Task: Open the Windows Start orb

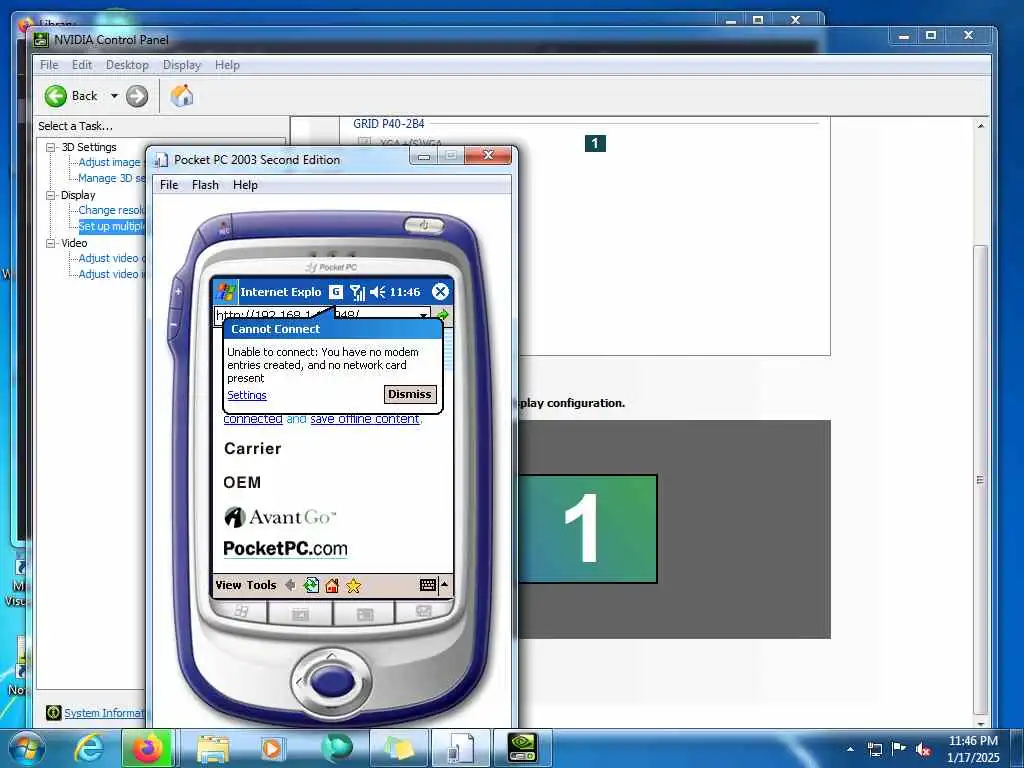Action: 27,748
